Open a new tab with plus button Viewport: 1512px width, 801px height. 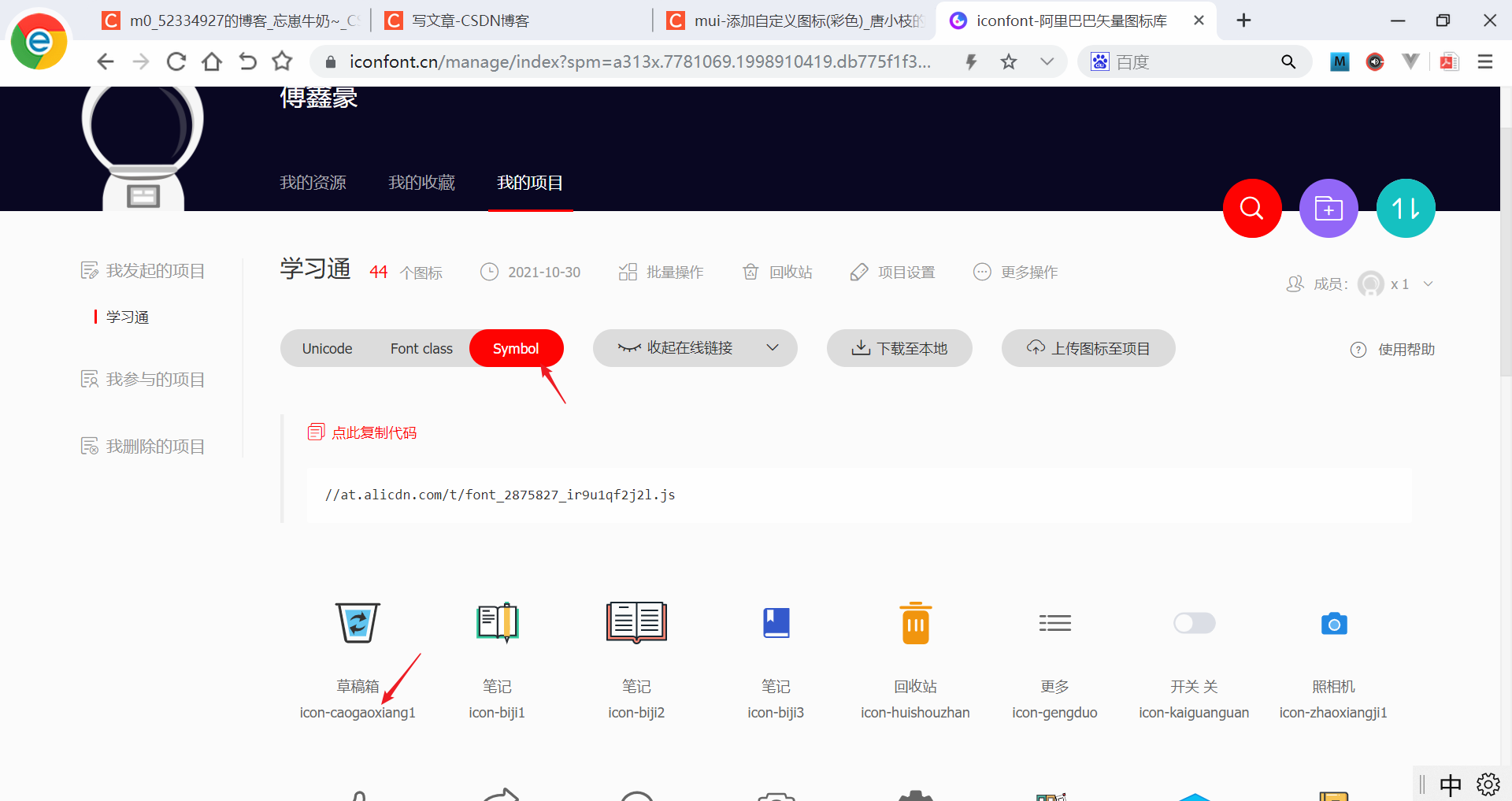point(1243,20)
